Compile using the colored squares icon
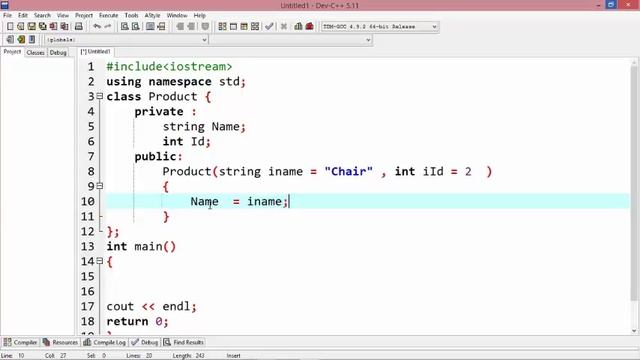This screenshot has height=360, width=640. (x=222, y=27)
